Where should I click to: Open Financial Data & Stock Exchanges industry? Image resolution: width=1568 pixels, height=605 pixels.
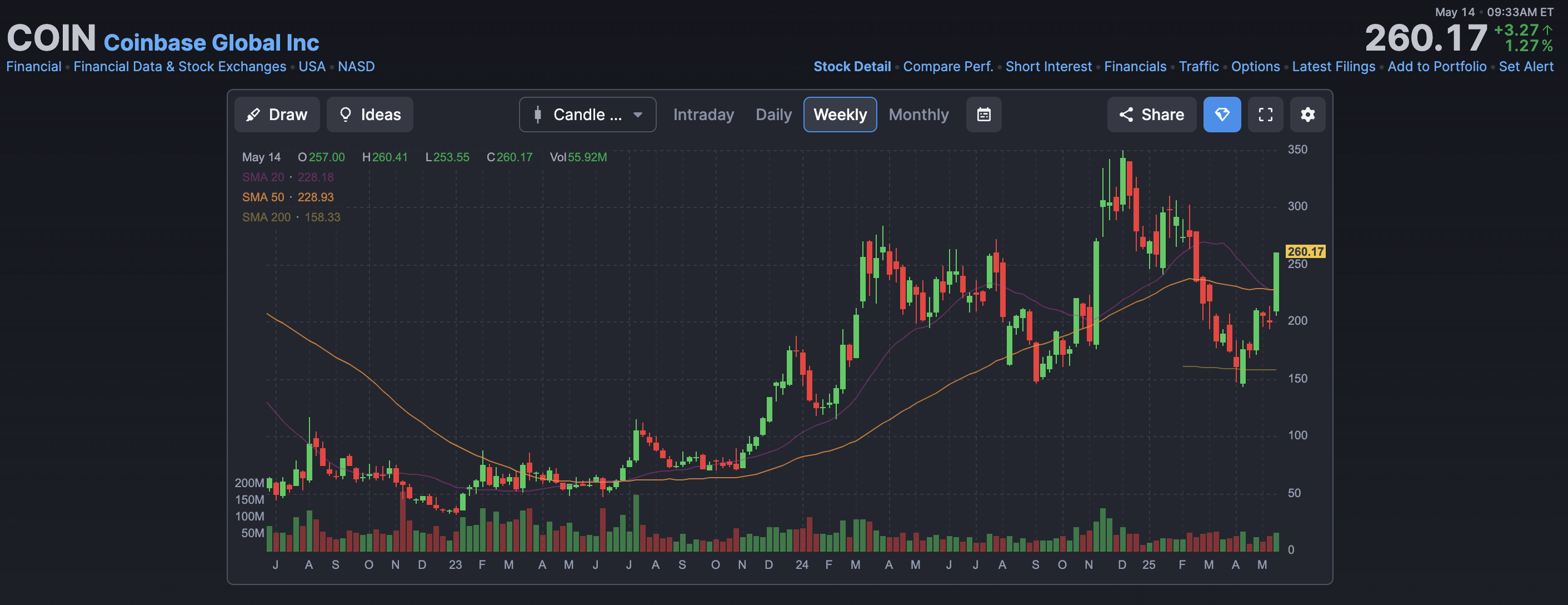(179, 66)
